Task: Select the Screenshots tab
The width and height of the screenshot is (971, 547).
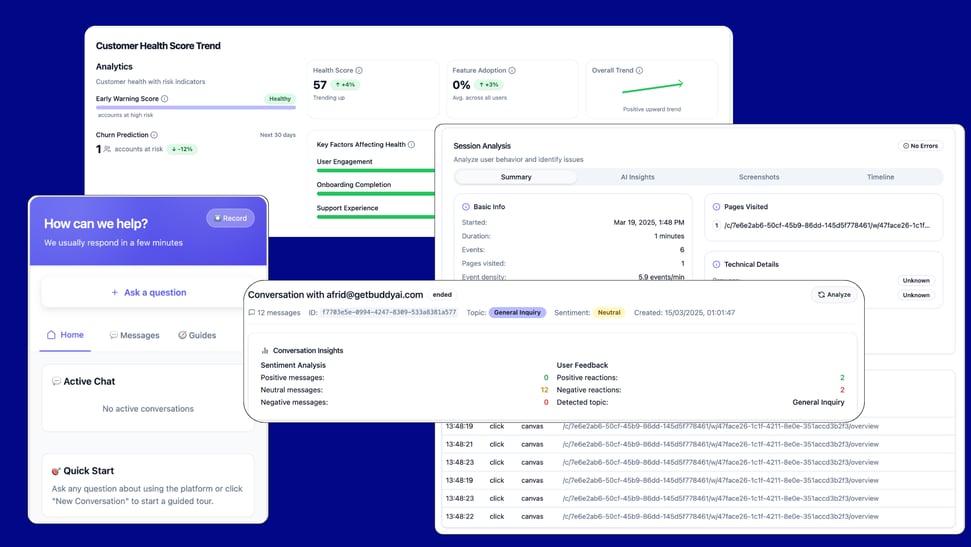Action: click(759, 177)
